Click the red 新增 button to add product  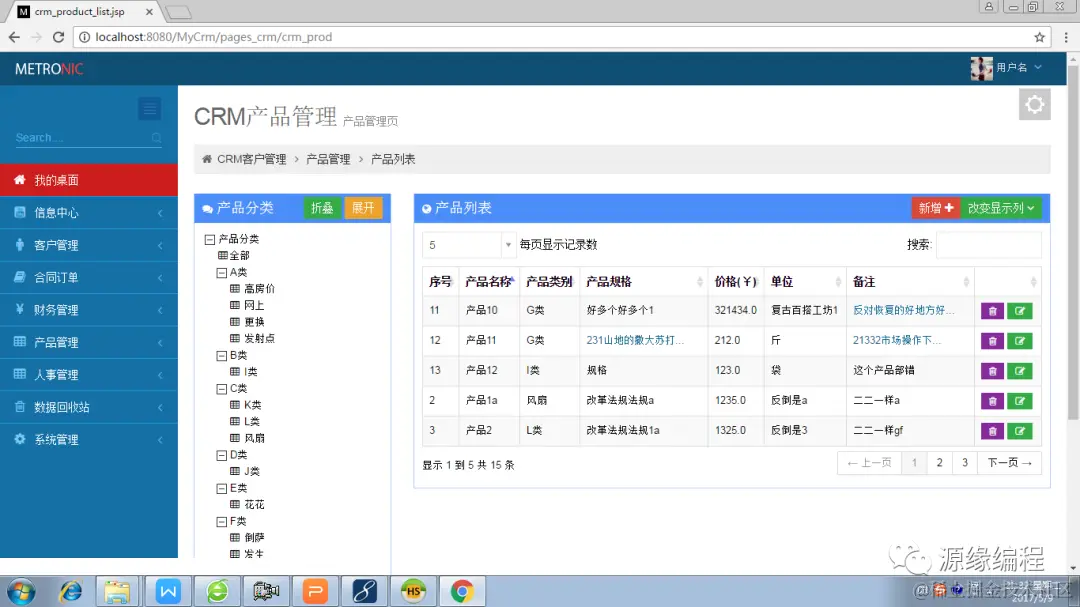pyautogui.click(x=934, y=207)
